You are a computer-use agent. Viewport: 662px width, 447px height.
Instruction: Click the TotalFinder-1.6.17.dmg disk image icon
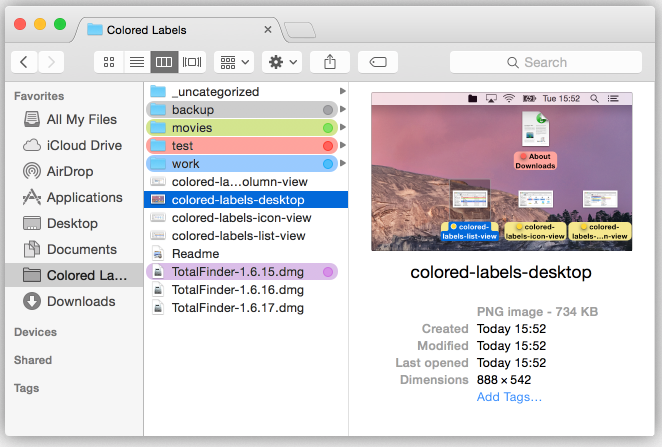[158, 308]
